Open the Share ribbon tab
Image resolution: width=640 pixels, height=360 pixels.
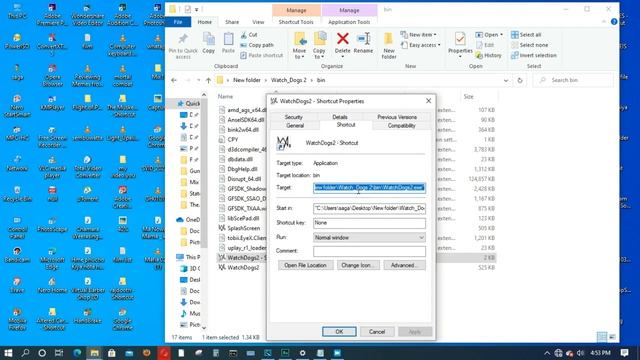[x=232, y=22]
